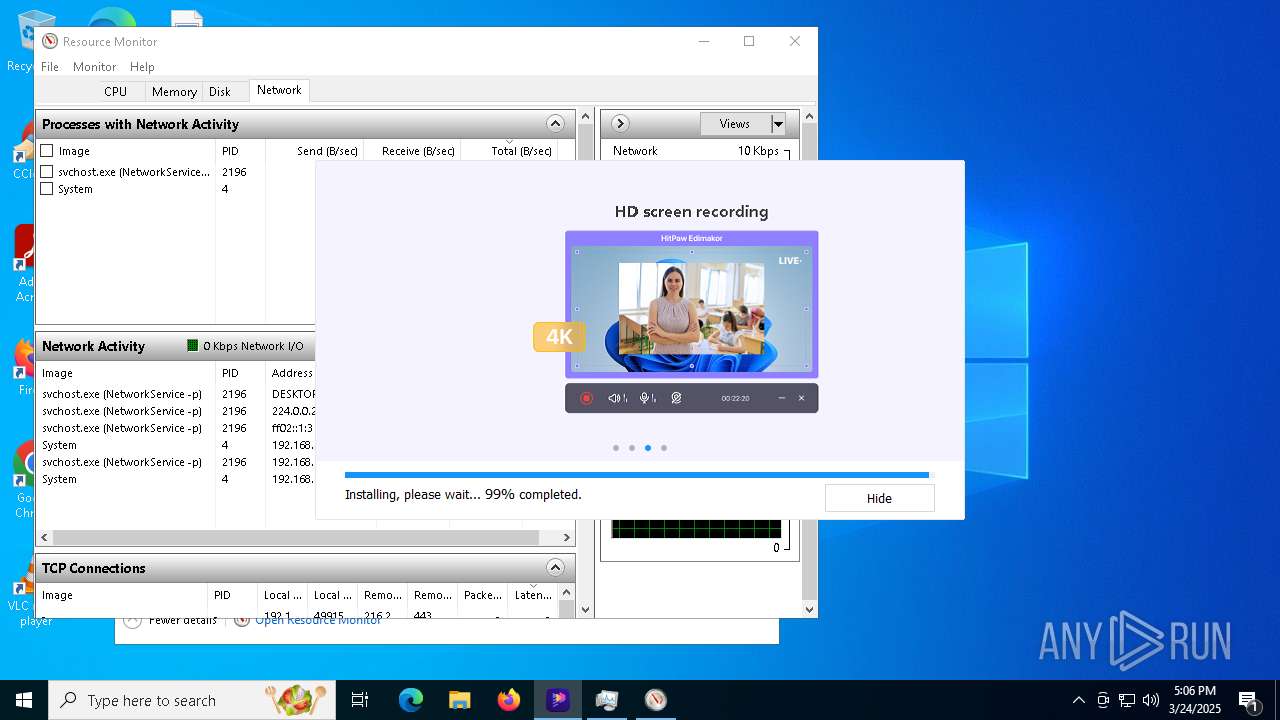Open HitPaw Edimakor taskbar icon
The width and height of the screenshot is (1280, 720).
(558, 700)
